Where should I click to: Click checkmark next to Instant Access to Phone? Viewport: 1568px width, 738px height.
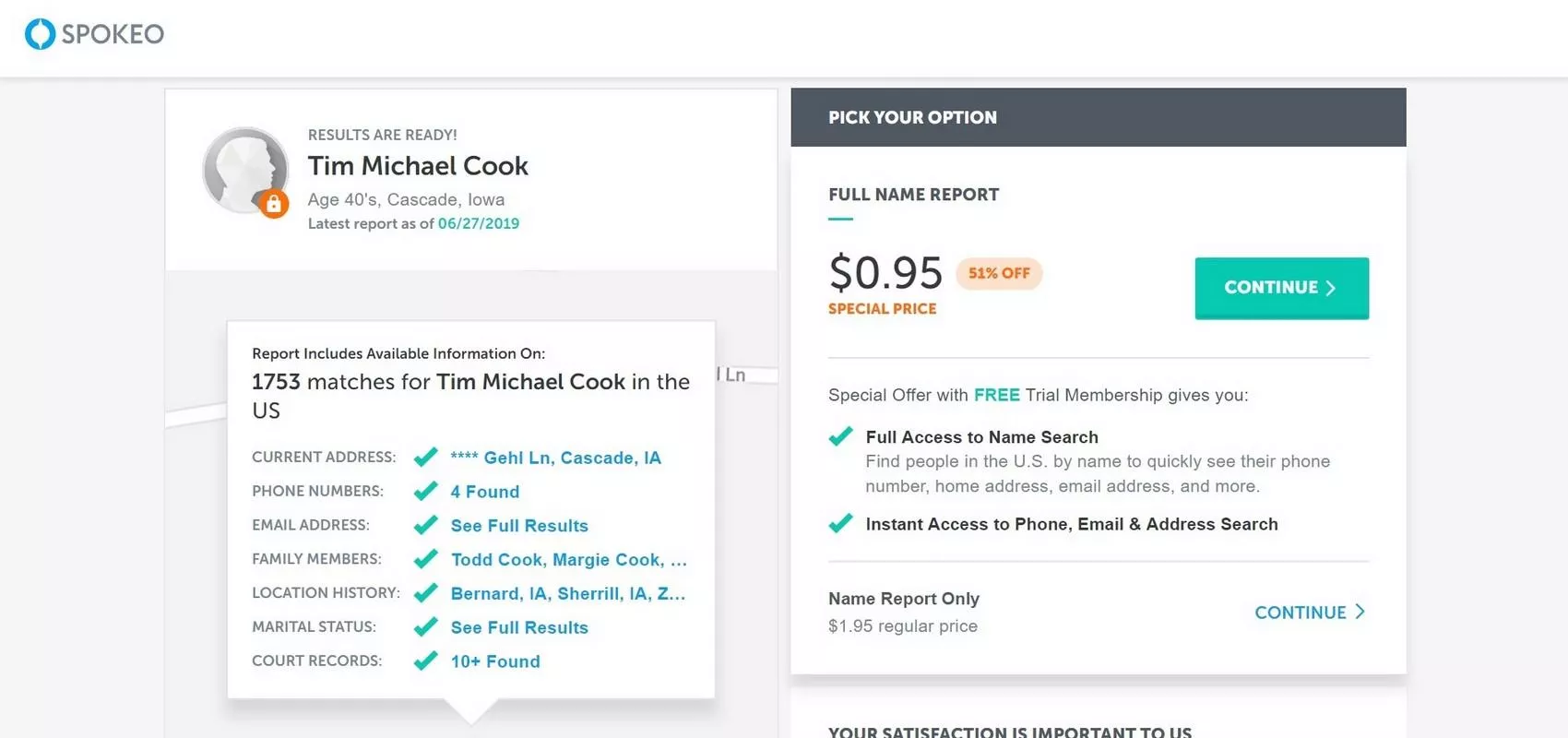(840, 524)
